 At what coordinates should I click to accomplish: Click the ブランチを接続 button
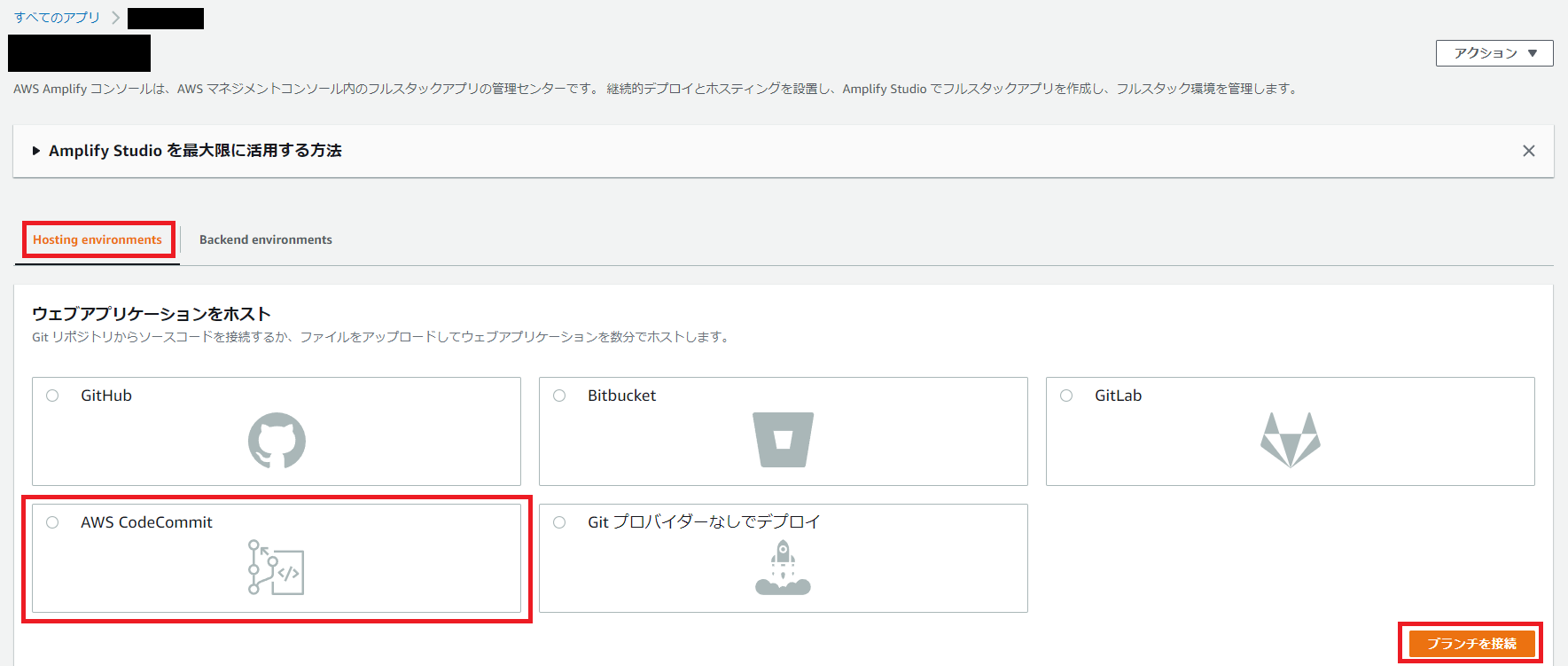1471,643
